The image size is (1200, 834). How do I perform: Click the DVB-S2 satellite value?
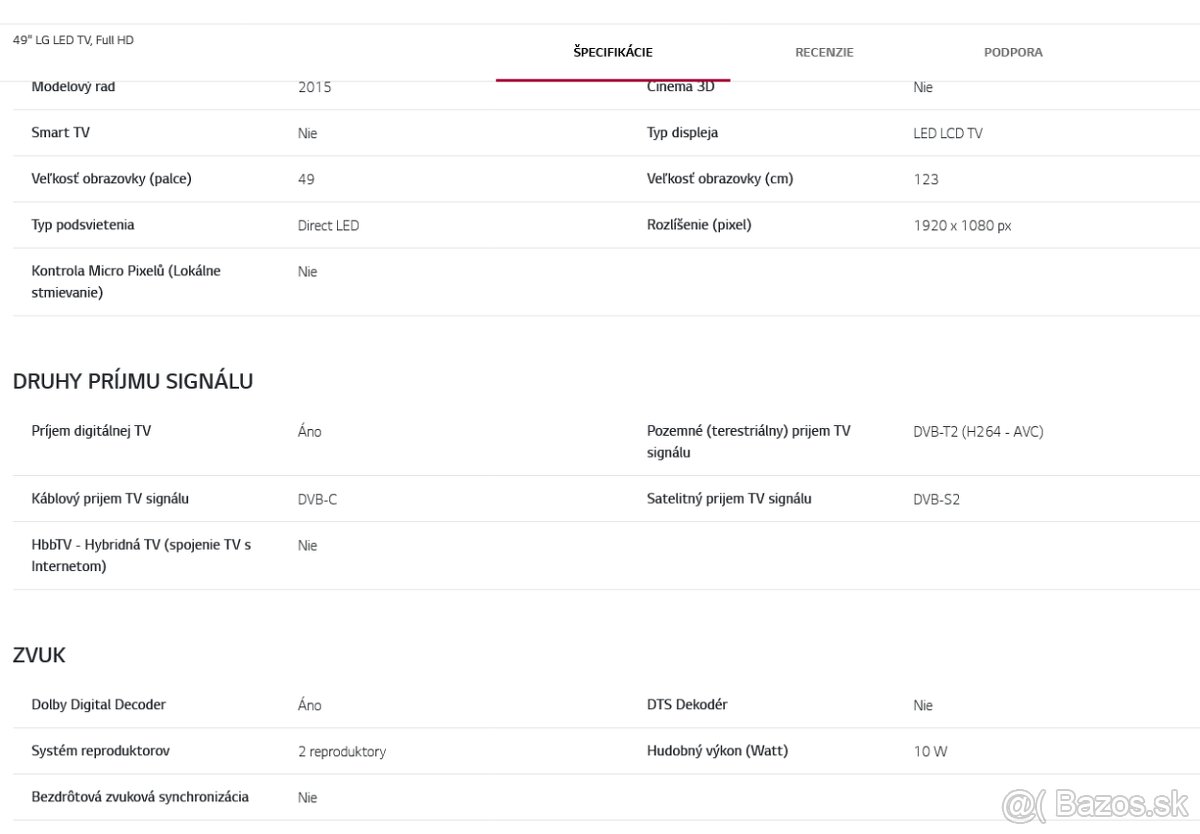[x=936, y=499]
